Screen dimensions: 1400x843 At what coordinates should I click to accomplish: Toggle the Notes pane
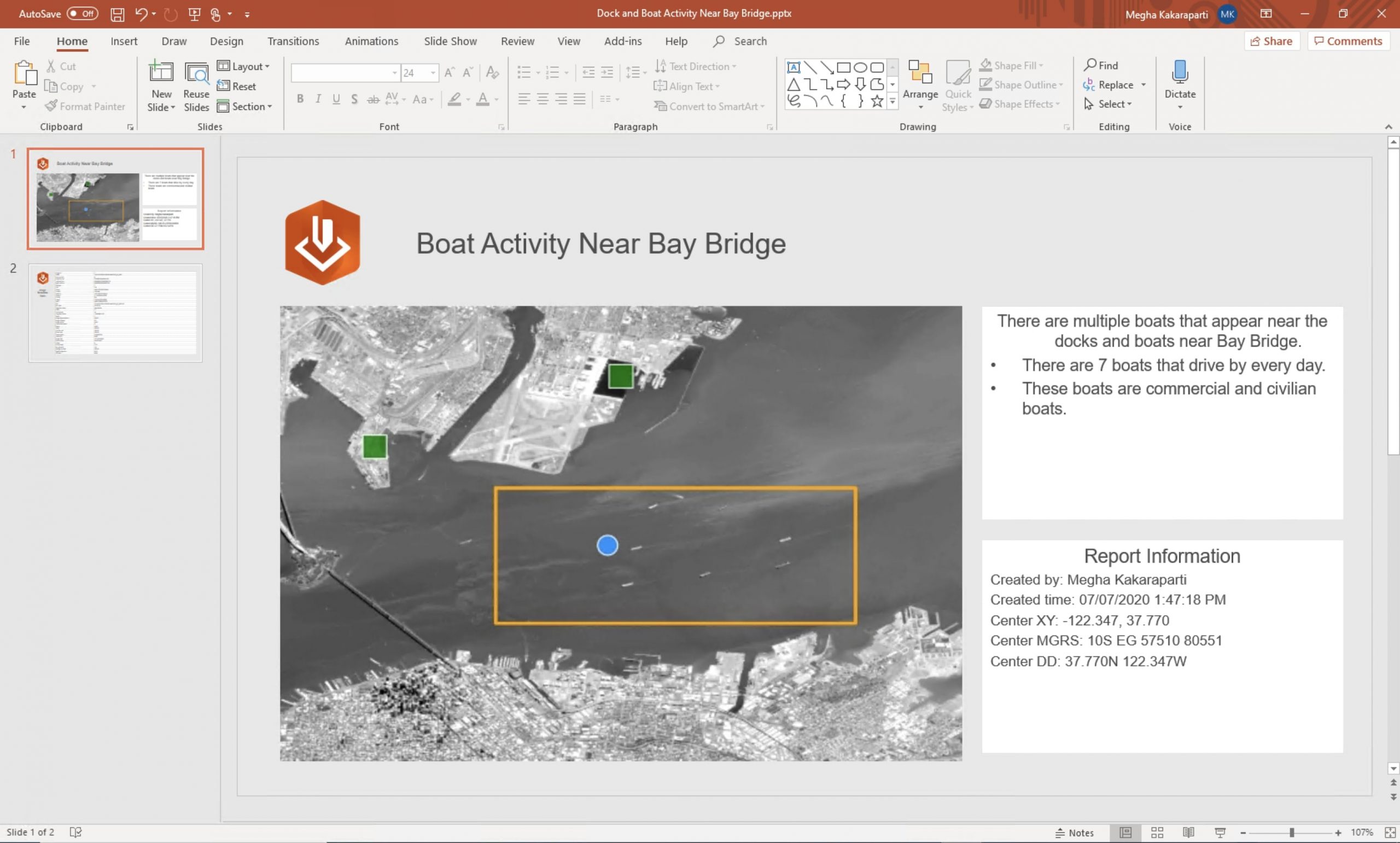pos(1074,832)
